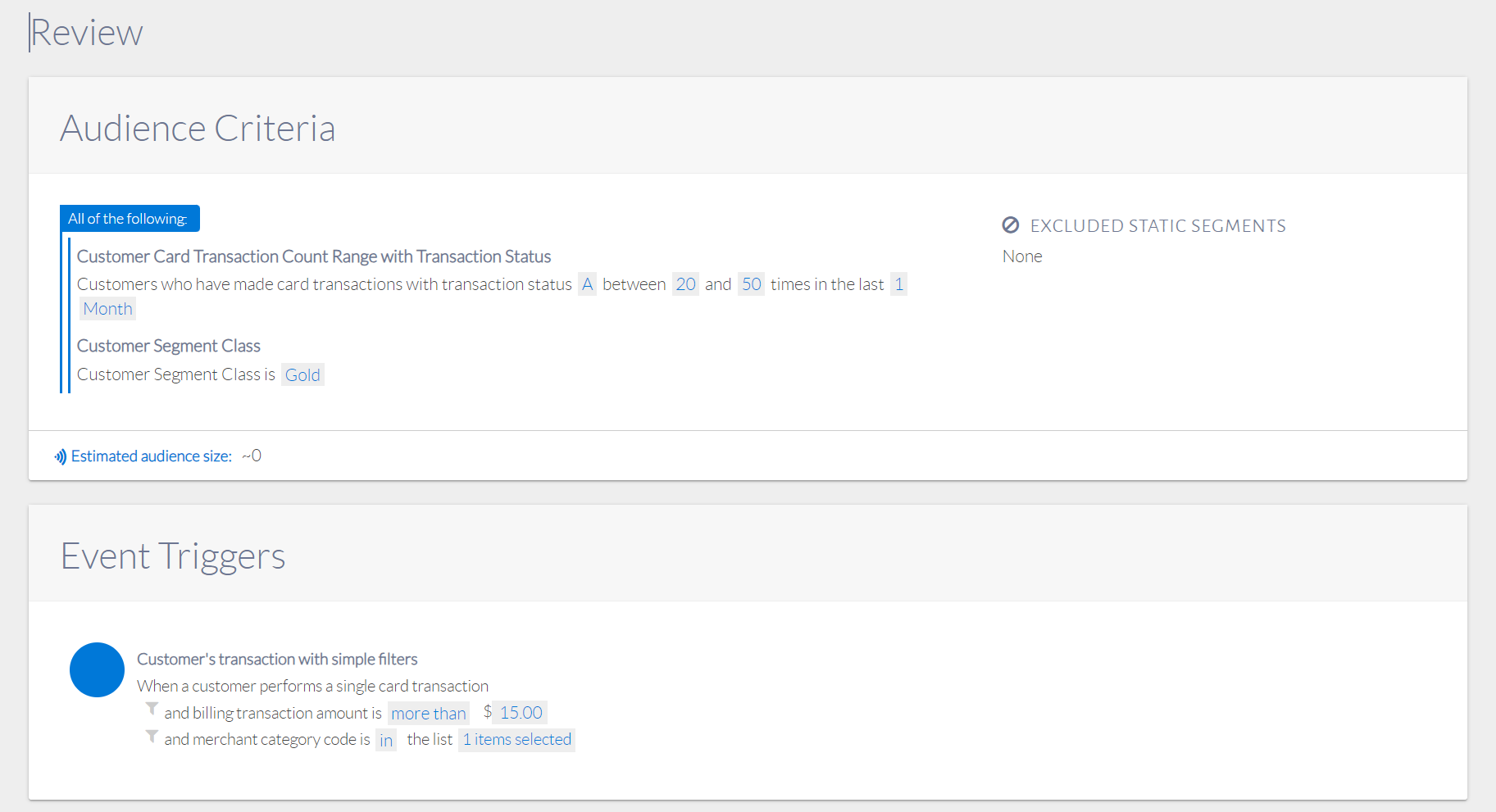Image resolution: width=1496 pixels, height=812 pixels.
Task: Click the 'Gold' segment class value
Action: (x=302, y=375)
